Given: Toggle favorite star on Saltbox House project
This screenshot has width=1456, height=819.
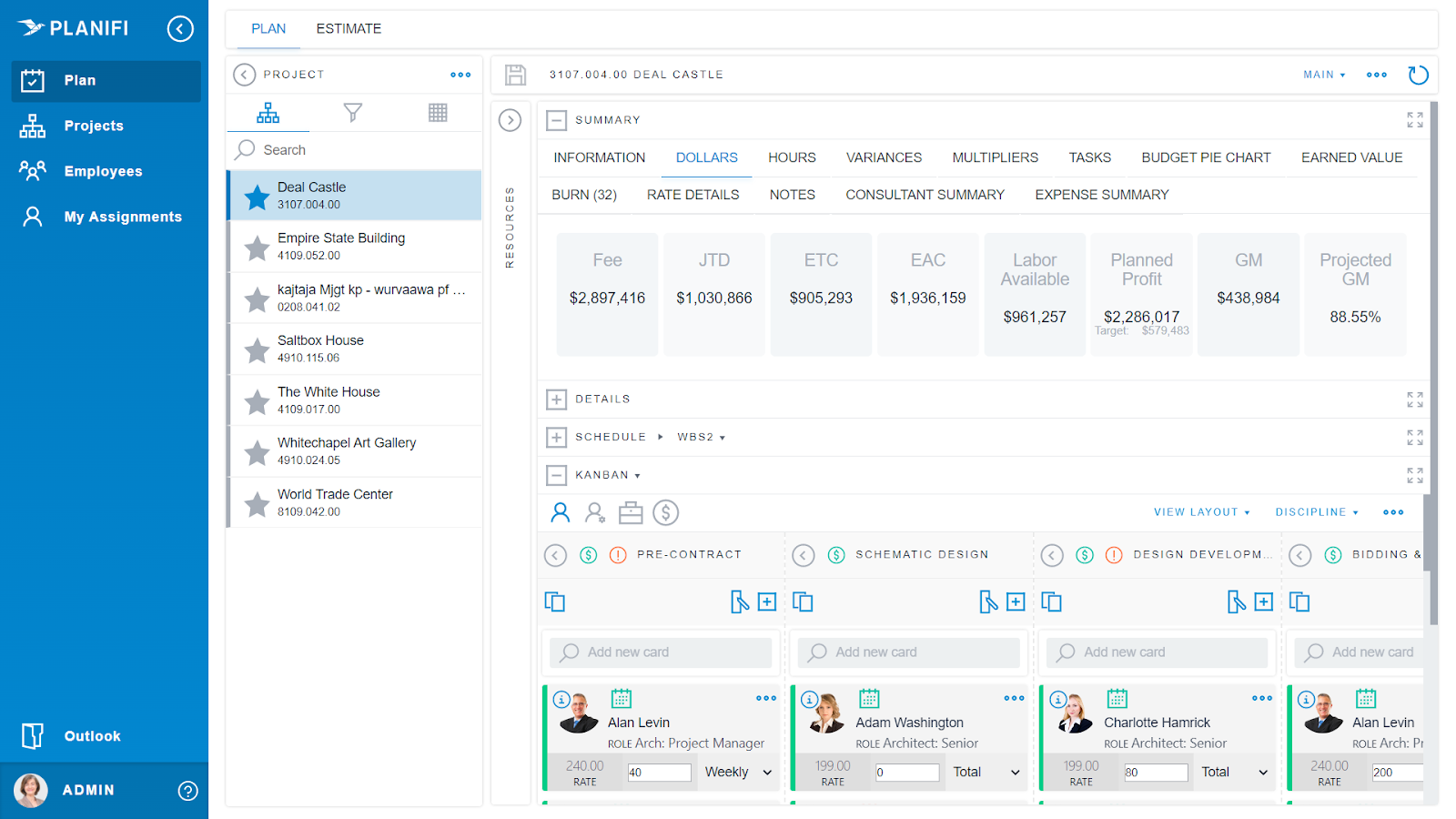Looking at the screenshot, I should point(256,349).
